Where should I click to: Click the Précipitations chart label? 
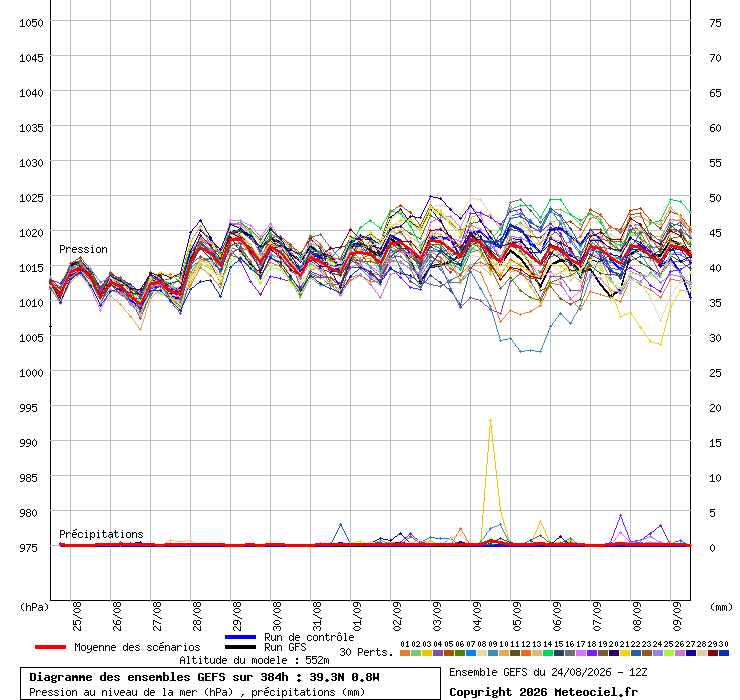101,534
